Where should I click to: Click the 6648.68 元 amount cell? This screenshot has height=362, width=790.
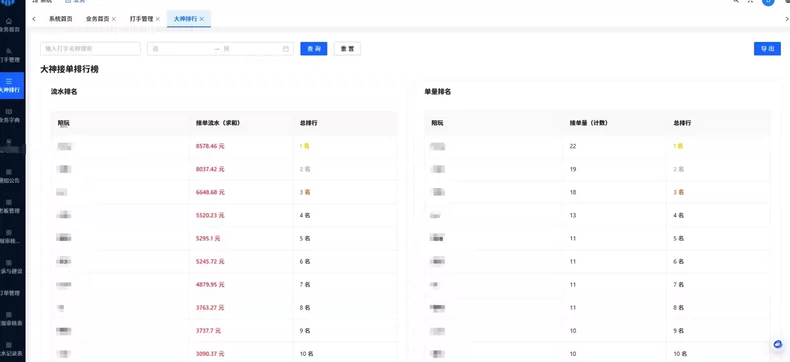[x=210, y=192]
